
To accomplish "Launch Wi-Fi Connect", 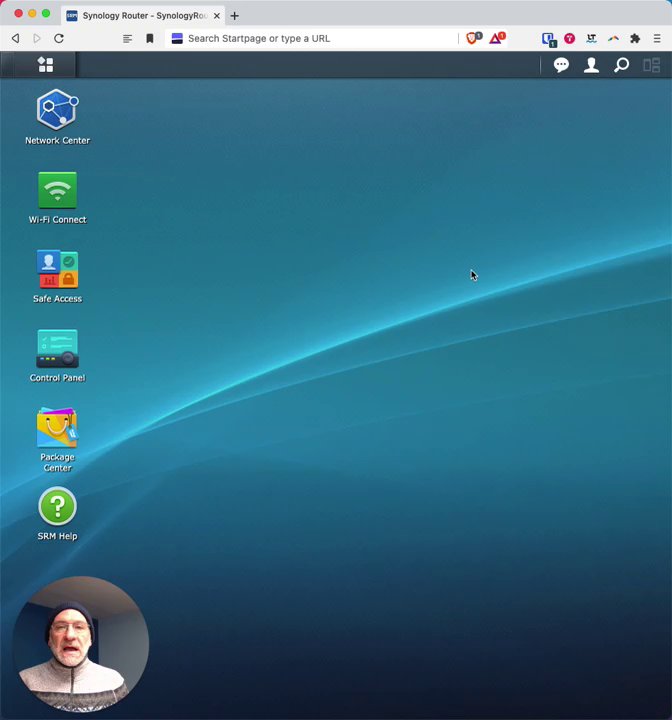I will tap(57, 198).
